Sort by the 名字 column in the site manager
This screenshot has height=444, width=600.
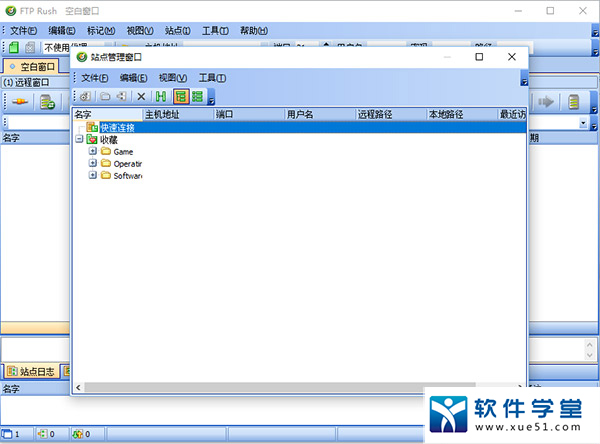click(x=108, y=114)
